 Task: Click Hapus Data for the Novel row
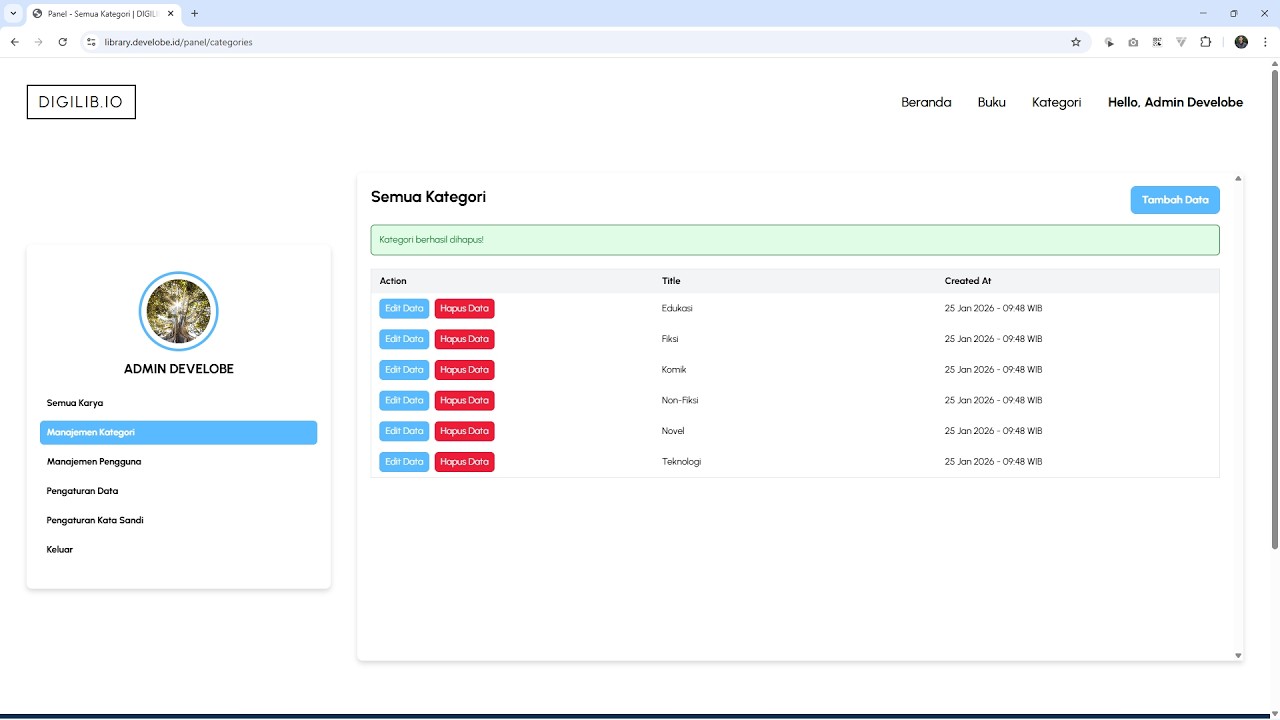464,431
